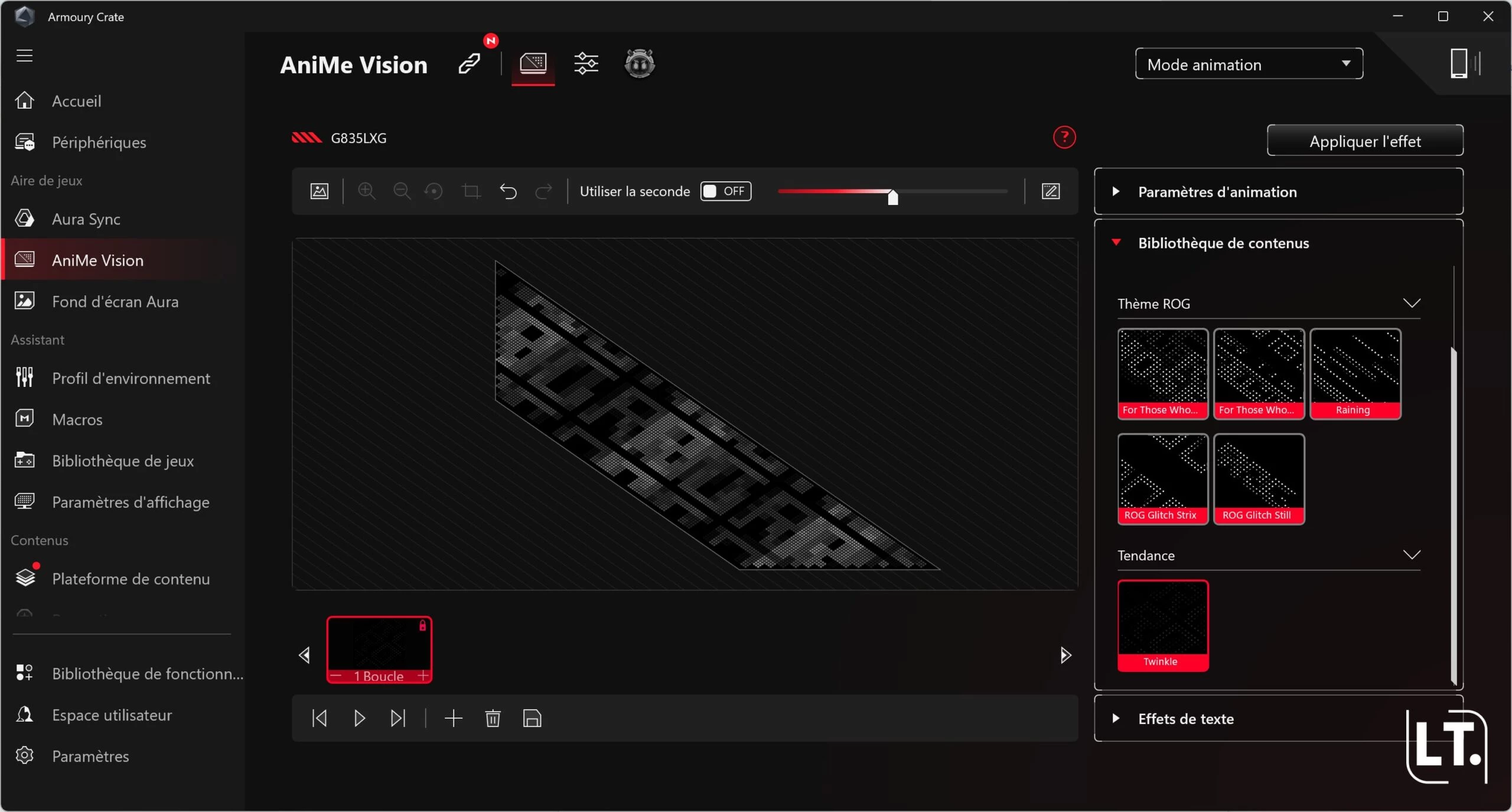Open the sliders settings tab icon
This screenshot has width=1512, height=812.
[x=586, y=64]
